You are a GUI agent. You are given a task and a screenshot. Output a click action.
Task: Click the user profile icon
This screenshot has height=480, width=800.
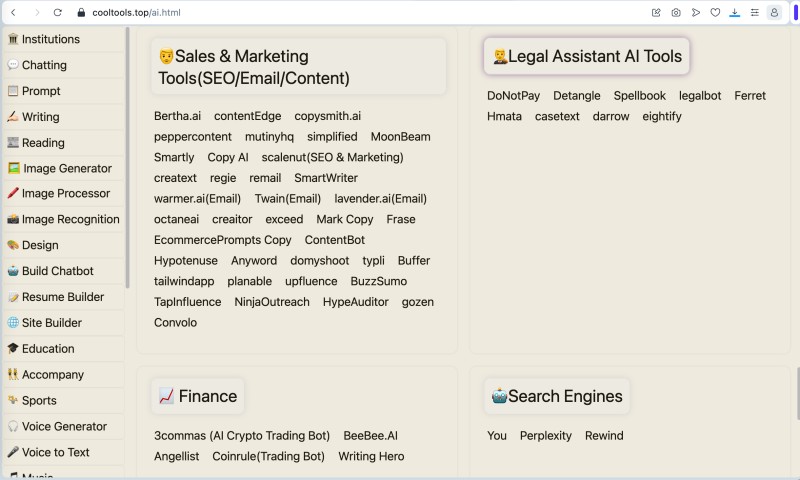[x=774, y=13]
